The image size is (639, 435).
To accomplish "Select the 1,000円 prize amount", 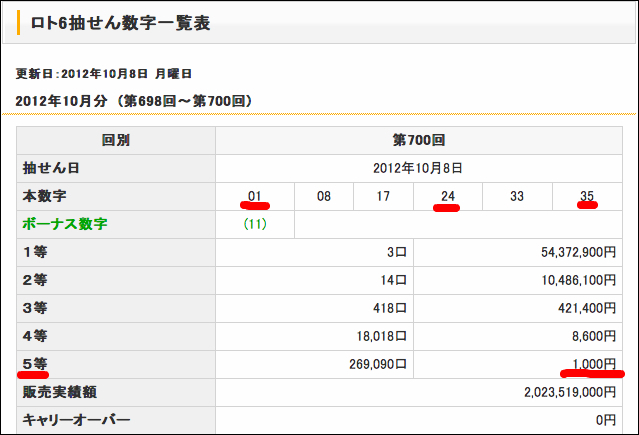I will coord(594,364).
